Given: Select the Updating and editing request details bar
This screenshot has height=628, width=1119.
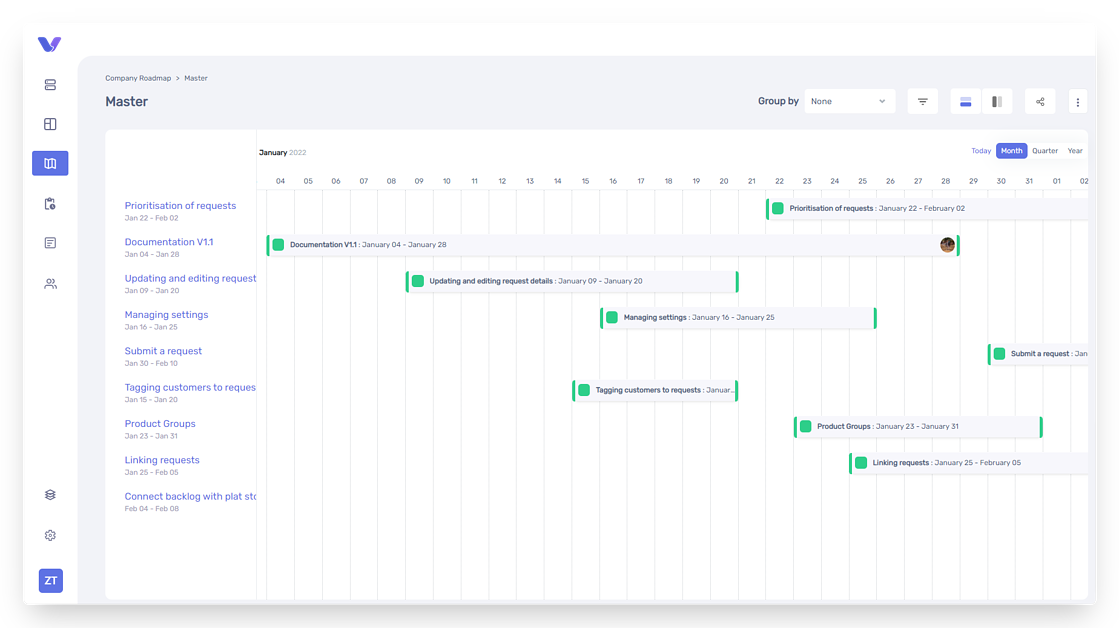Looking at the screenshot, I should pyautogui.click(x=572, y=281).
